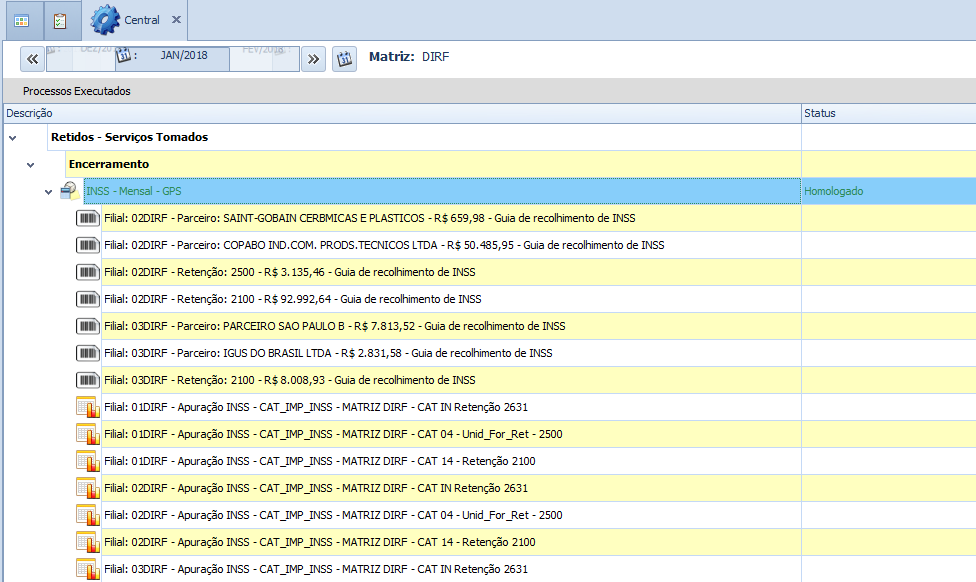Select the JAN/2018 period in timeline
Image resolution: width=976 pixels, height=582 pixels.
(x=183, y=56)
